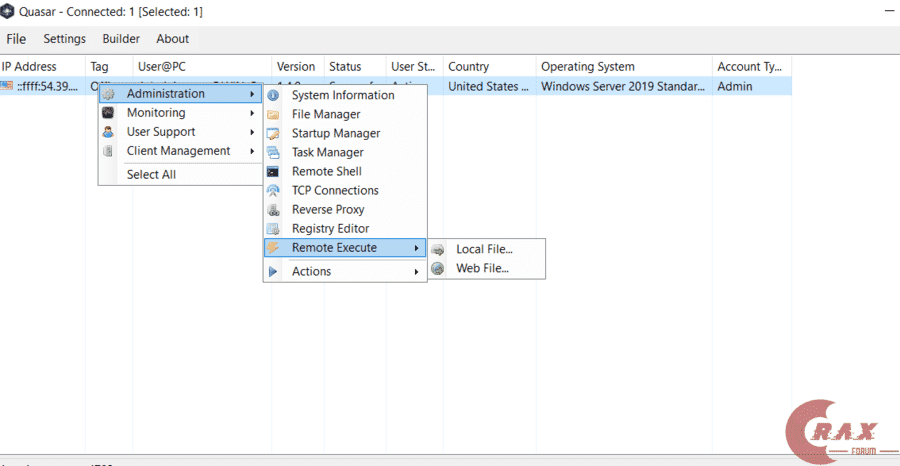Expand the Client Management submenu

[178, 151]
